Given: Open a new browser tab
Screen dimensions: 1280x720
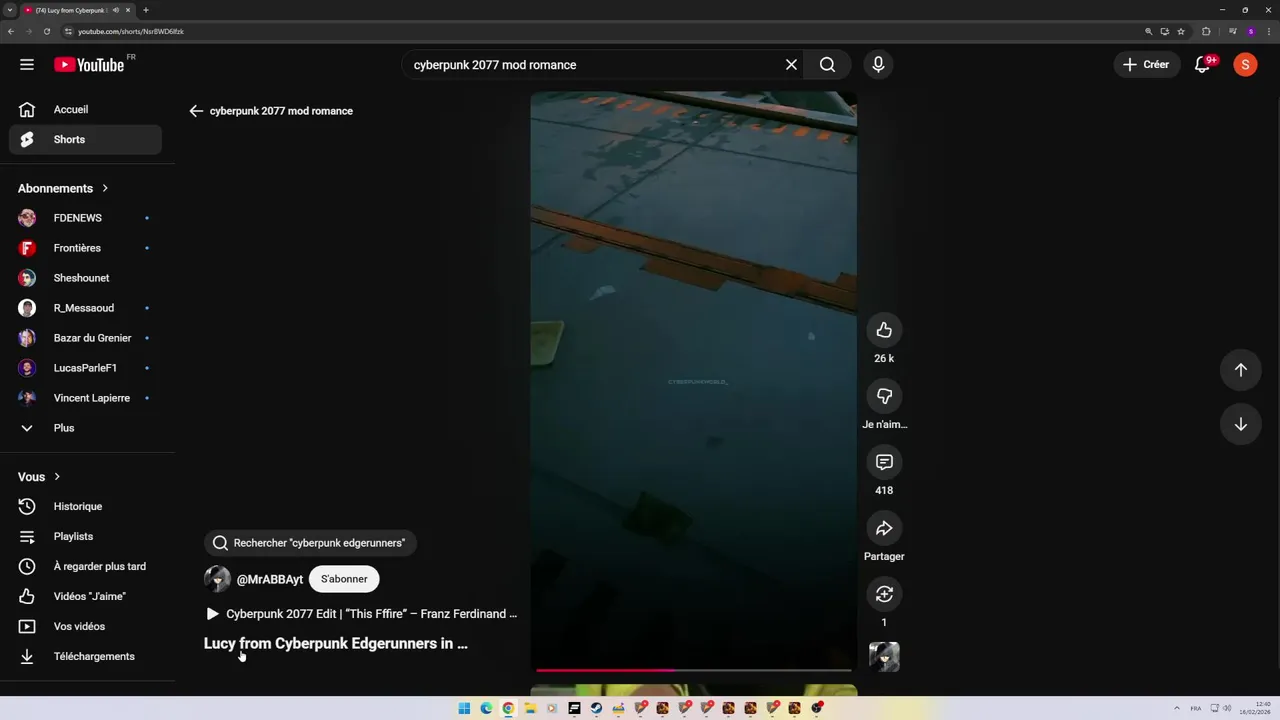Looking at the screenshot, I should [146, 10].
